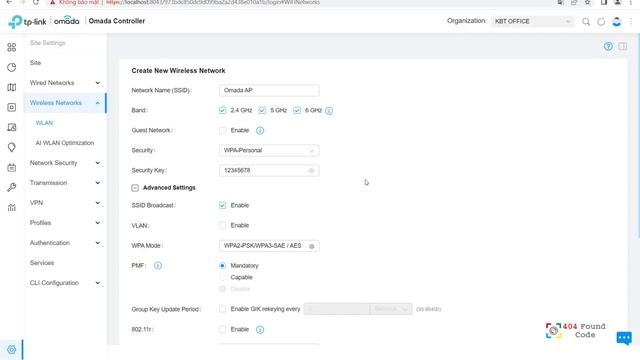Select the PMF Capable radio button
The height and width of the screenshot is (360, 640).
[x=222, y=278]
